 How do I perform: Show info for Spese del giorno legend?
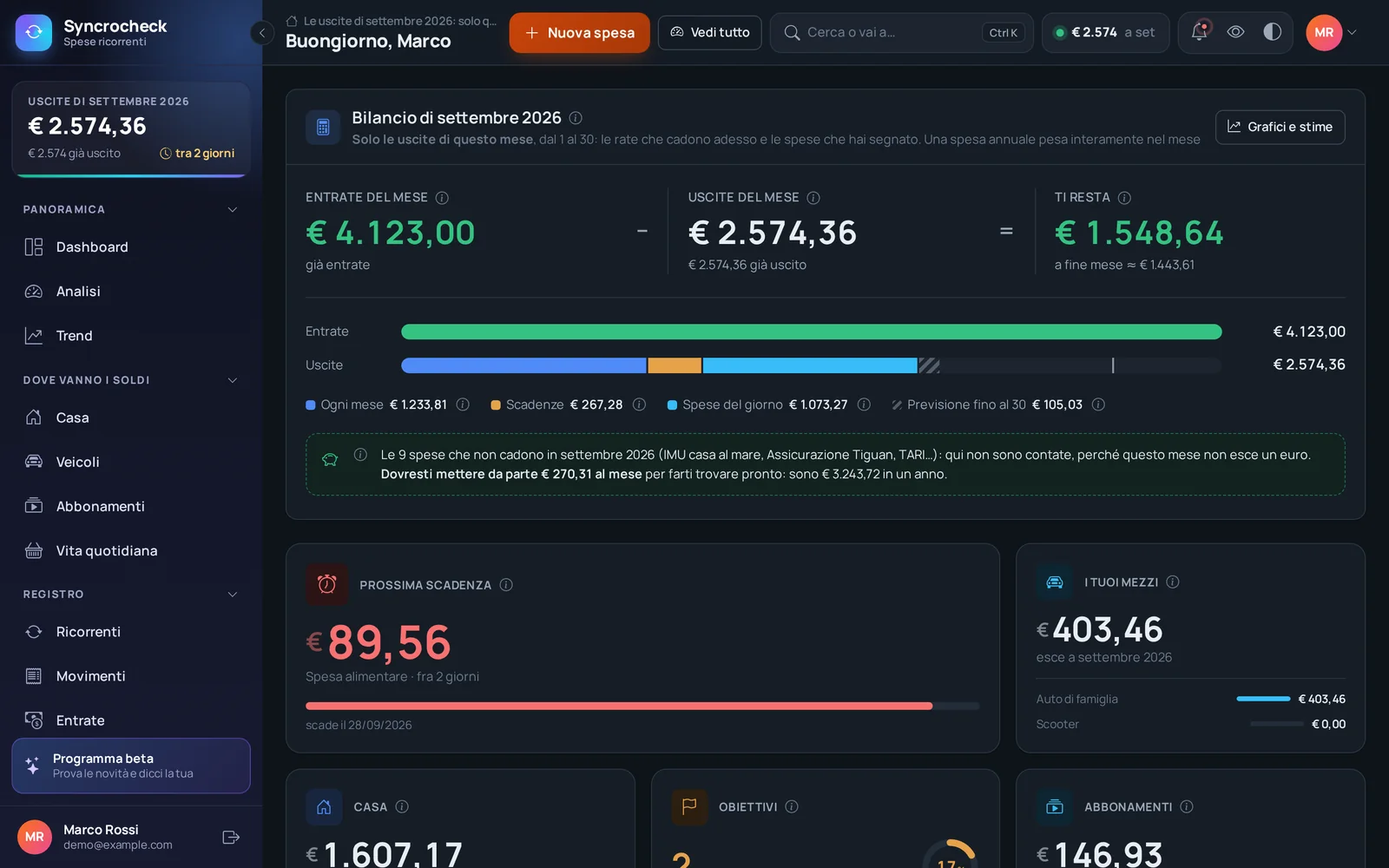click(x=864, y=404)
